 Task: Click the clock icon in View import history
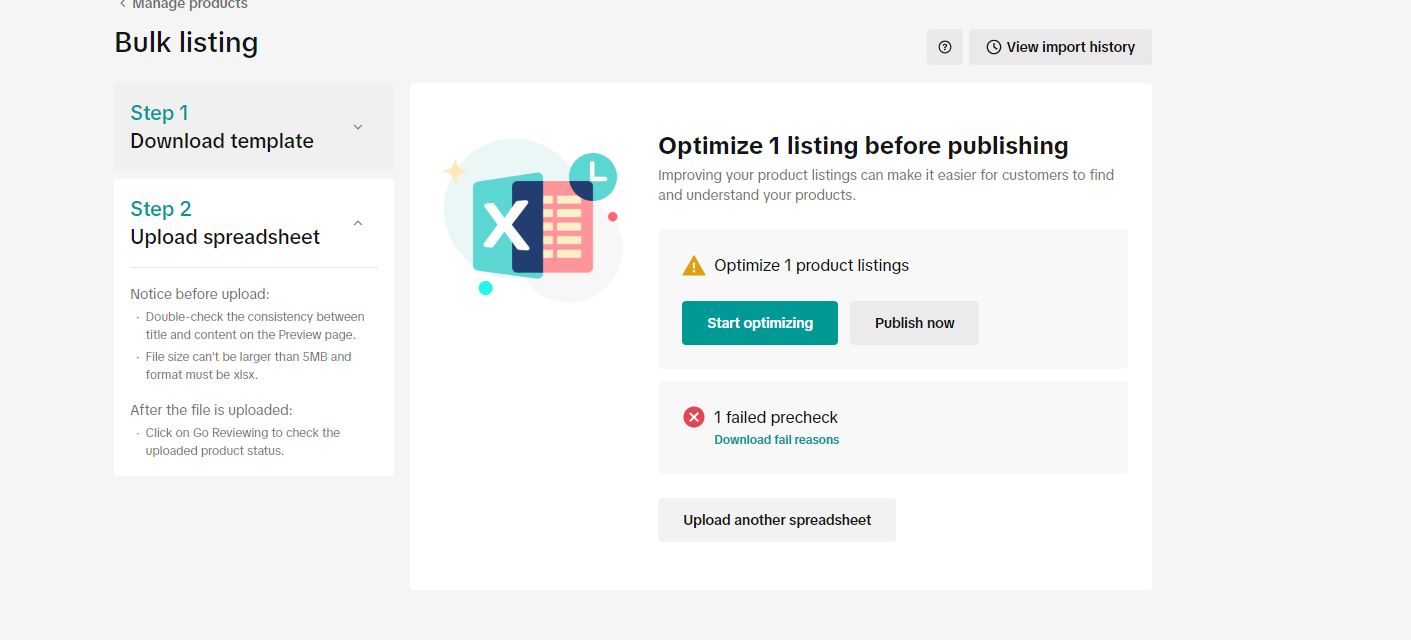click(993, 47)
